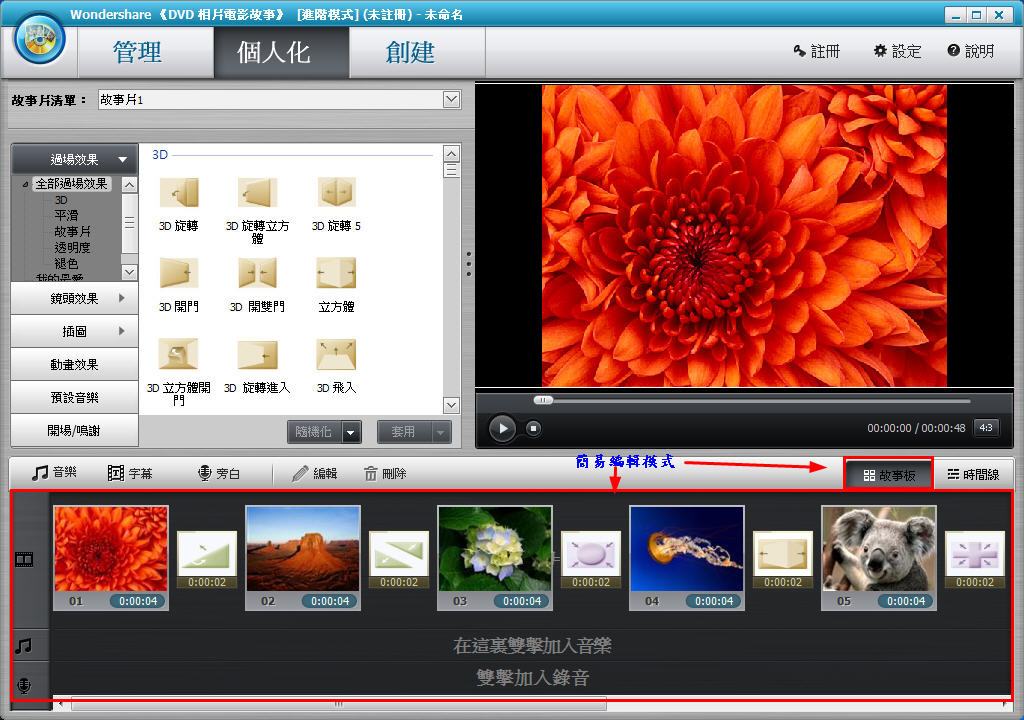The width and height of the screenshot is (1024, 720).
Task: Open the 字幕 subtitle tool
Action: pos(130,473)
